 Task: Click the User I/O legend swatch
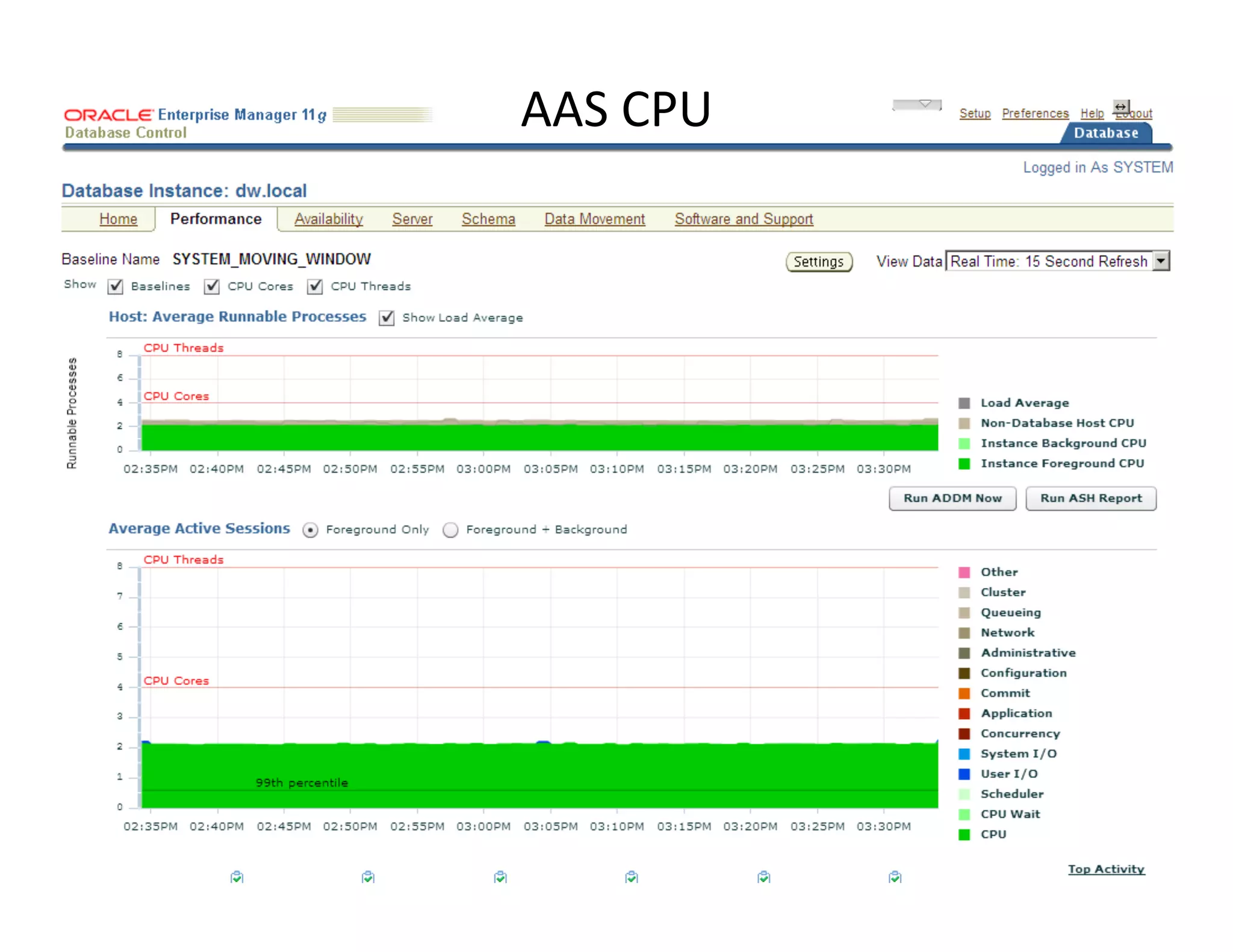tap(964, 774)
